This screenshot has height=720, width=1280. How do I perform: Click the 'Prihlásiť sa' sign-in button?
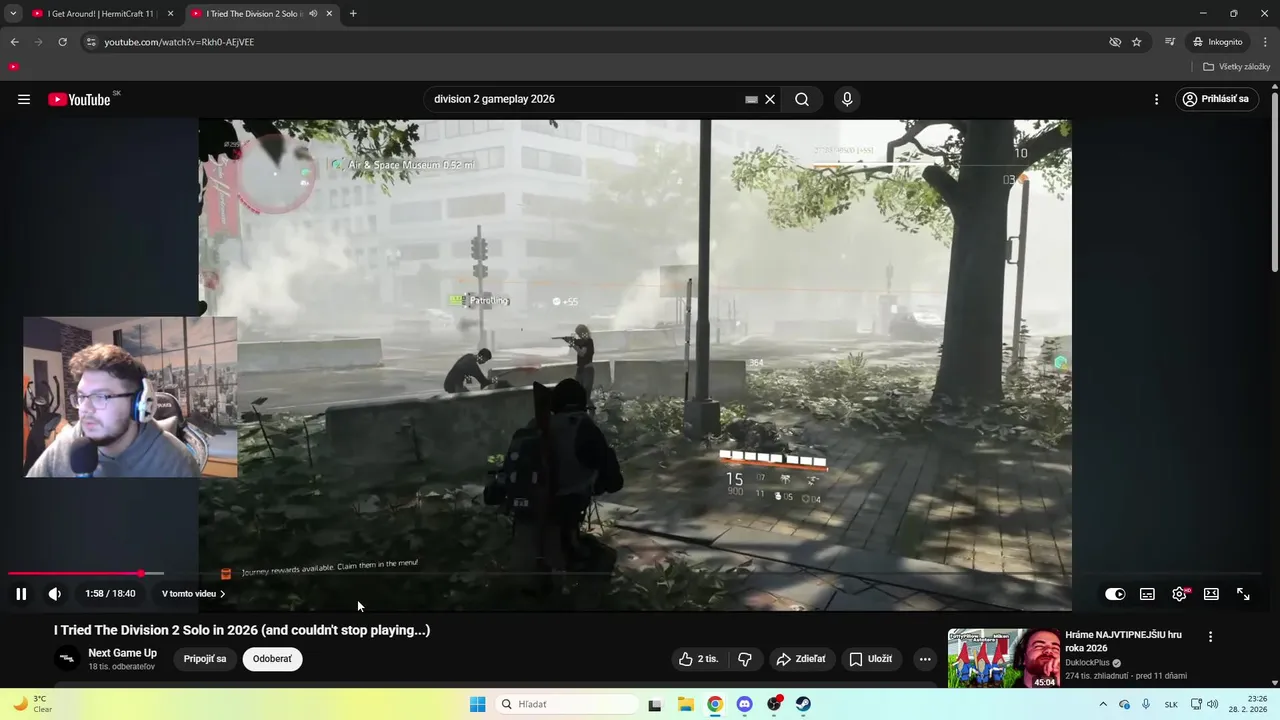point(1216,99)
